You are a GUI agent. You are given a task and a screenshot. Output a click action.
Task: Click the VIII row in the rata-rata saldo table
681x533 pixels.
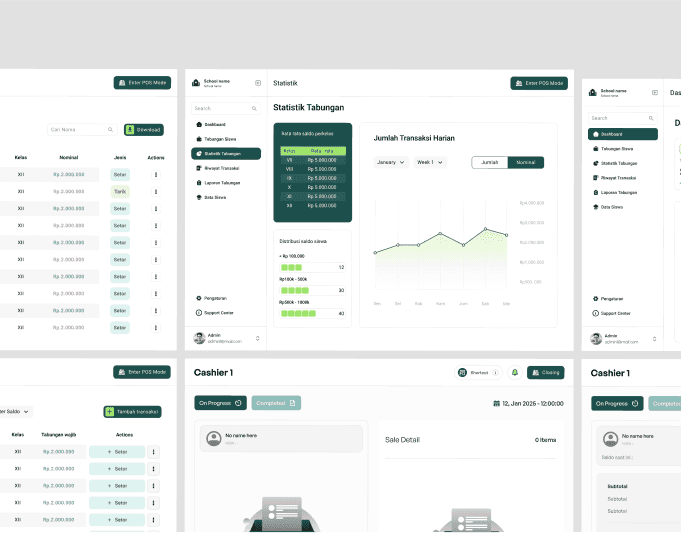tap(313, 169)
